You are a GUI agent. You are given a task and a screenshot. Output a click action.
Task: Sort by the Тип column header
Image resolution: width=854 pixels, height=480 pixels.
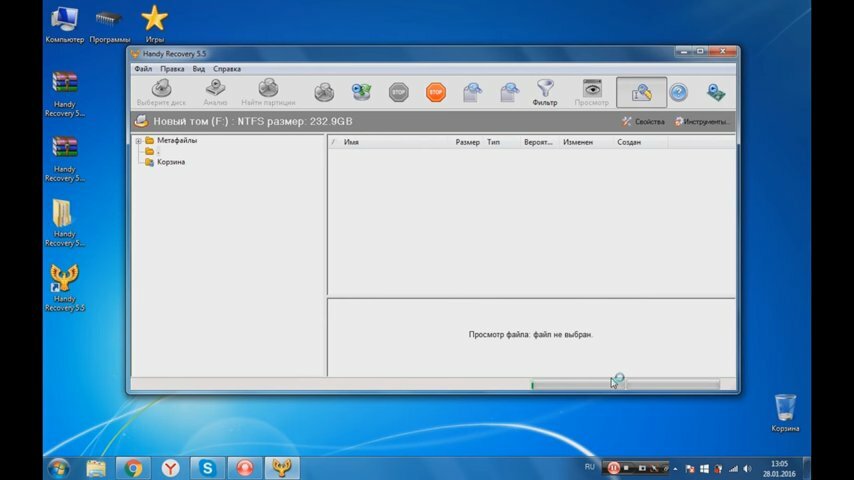(x=502, y=142)
